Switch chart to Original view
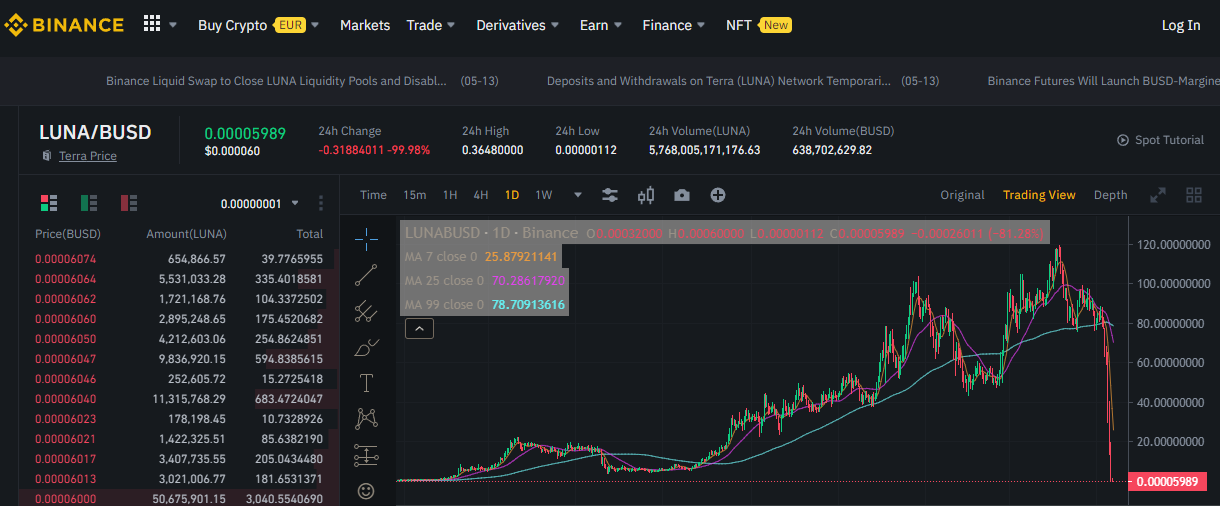Viewport: 1220px width, 506px height. click(x=962, y=195)
